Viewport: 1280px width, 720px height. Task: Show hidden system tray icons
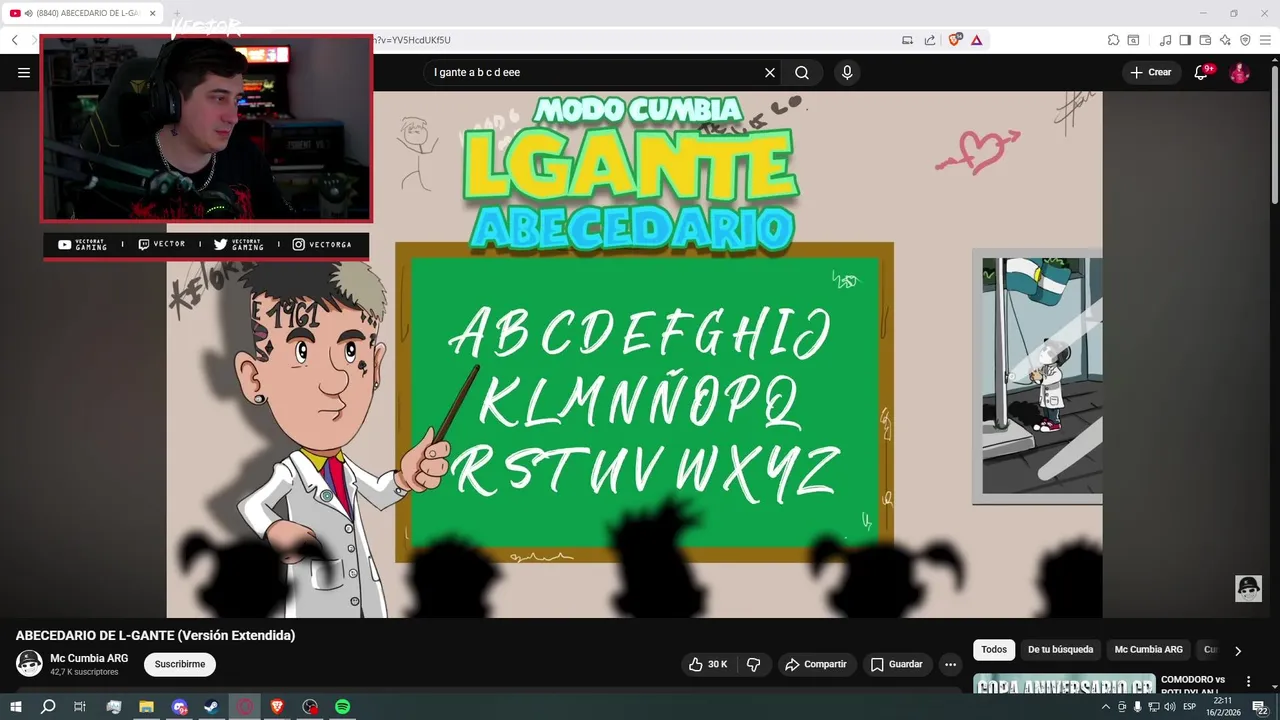pyautogui.click(x=1106, y=707)
